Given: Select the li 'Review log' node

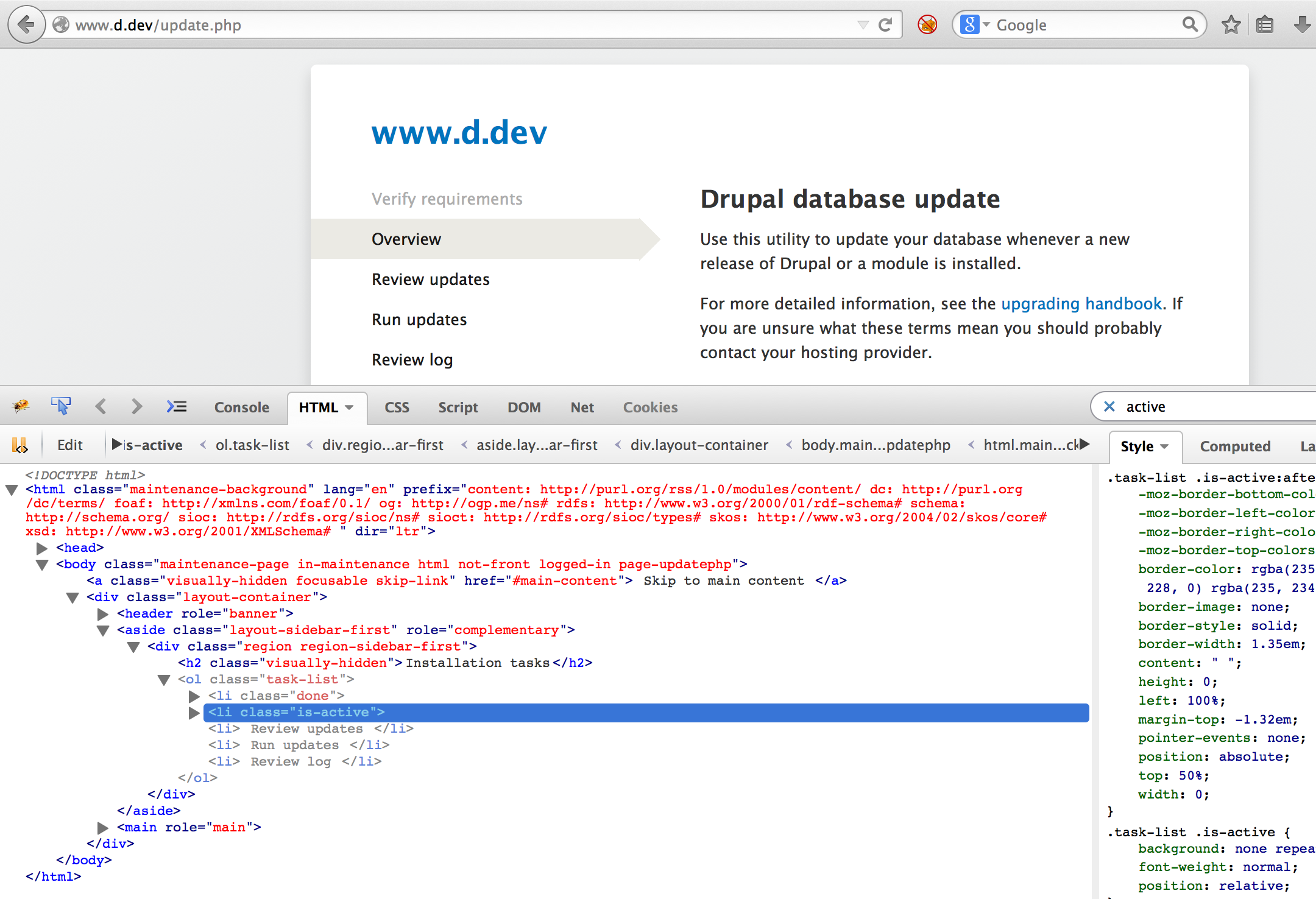Looking at the screenshot, I should pyautogui.click(x=295, y=761).
